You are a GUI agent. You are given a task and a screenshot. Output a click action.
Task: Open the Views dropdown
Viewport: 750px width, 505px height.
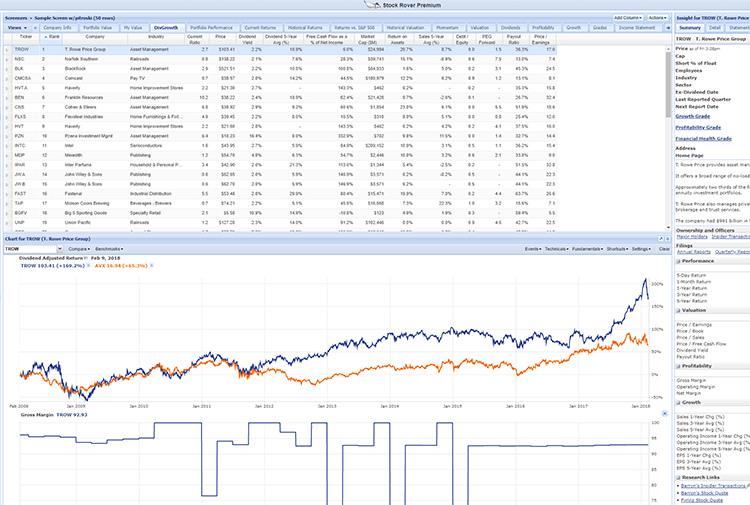pos(17,28)
